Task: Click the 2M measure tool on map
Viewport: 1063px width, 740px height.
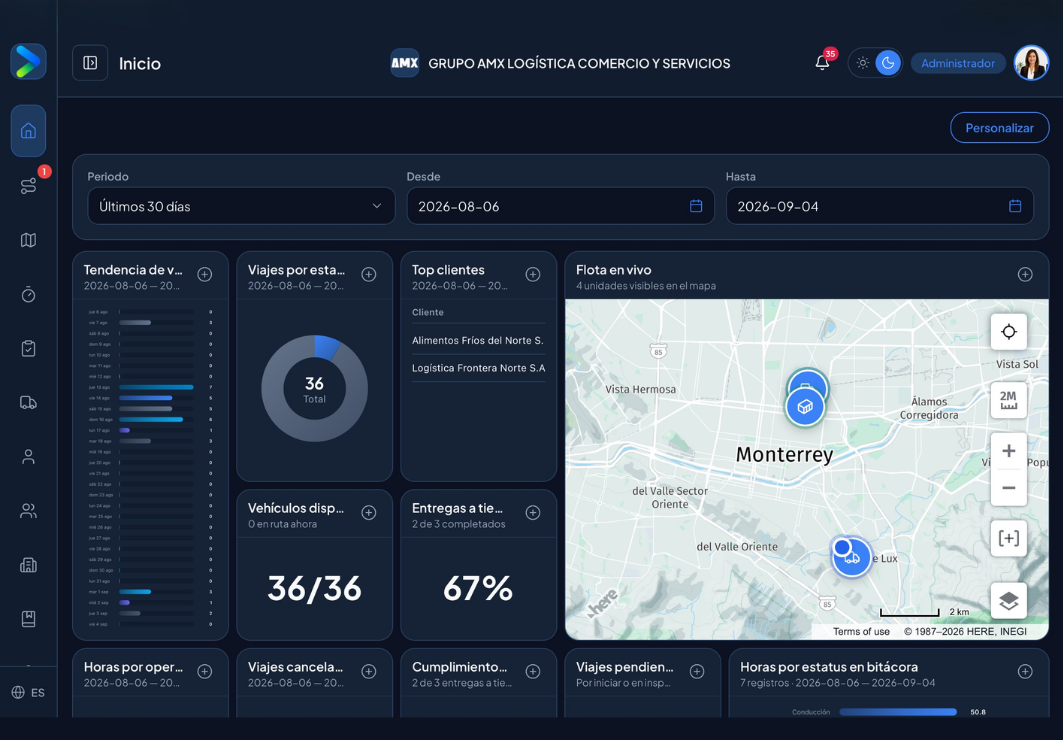Action: [x=1009, y=400]
